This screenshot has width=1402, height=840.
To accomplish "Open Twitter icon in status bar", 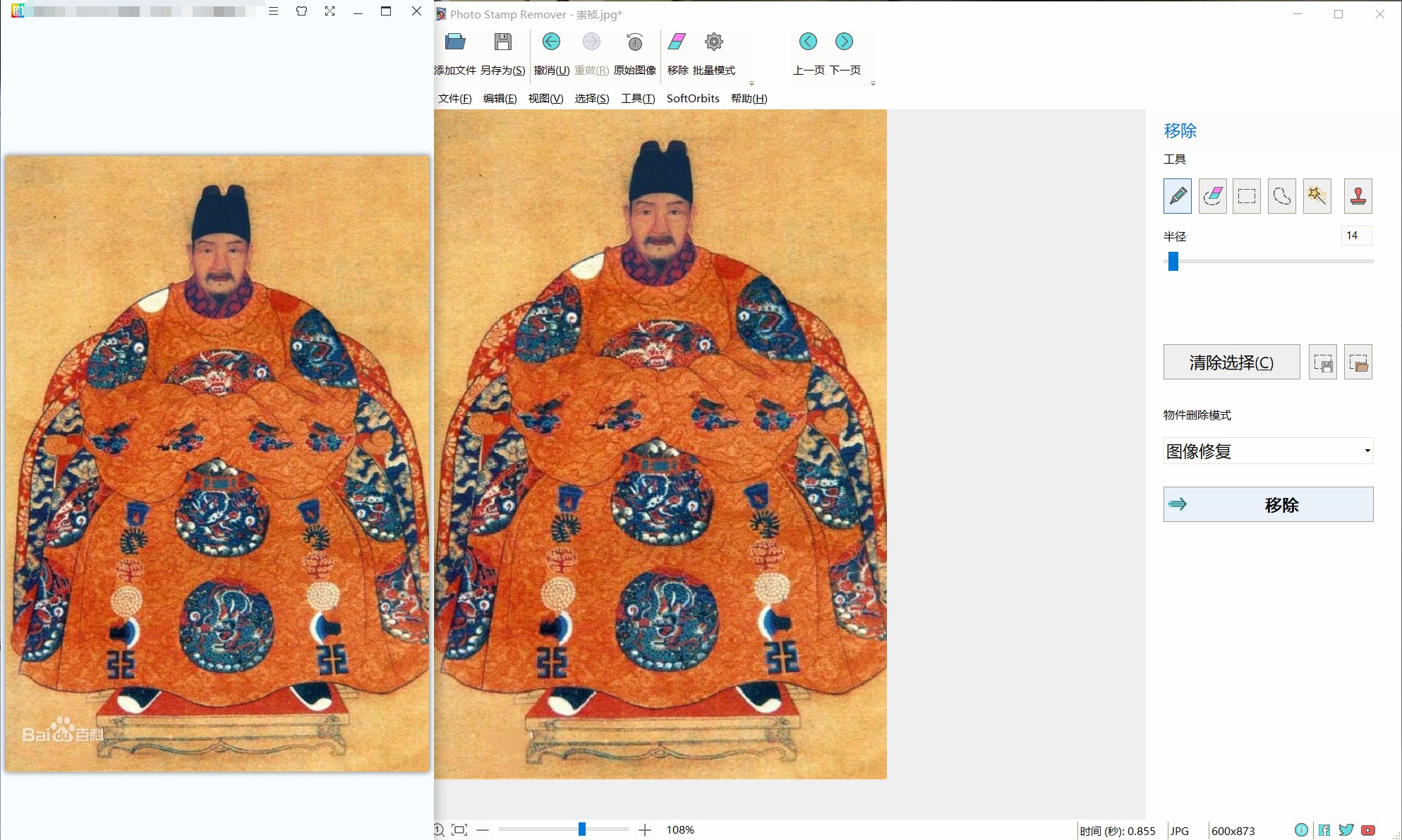I will click(1346, 830).
